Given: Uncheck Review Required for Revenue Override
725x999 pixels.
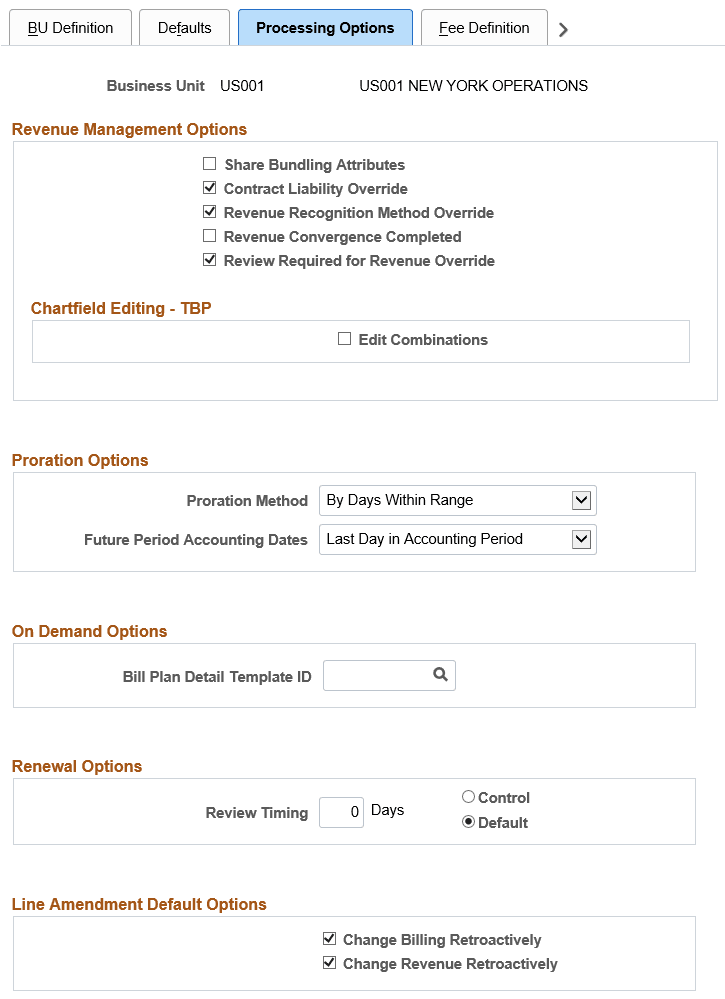Looking at the screenshot, I should pos(210,260).
